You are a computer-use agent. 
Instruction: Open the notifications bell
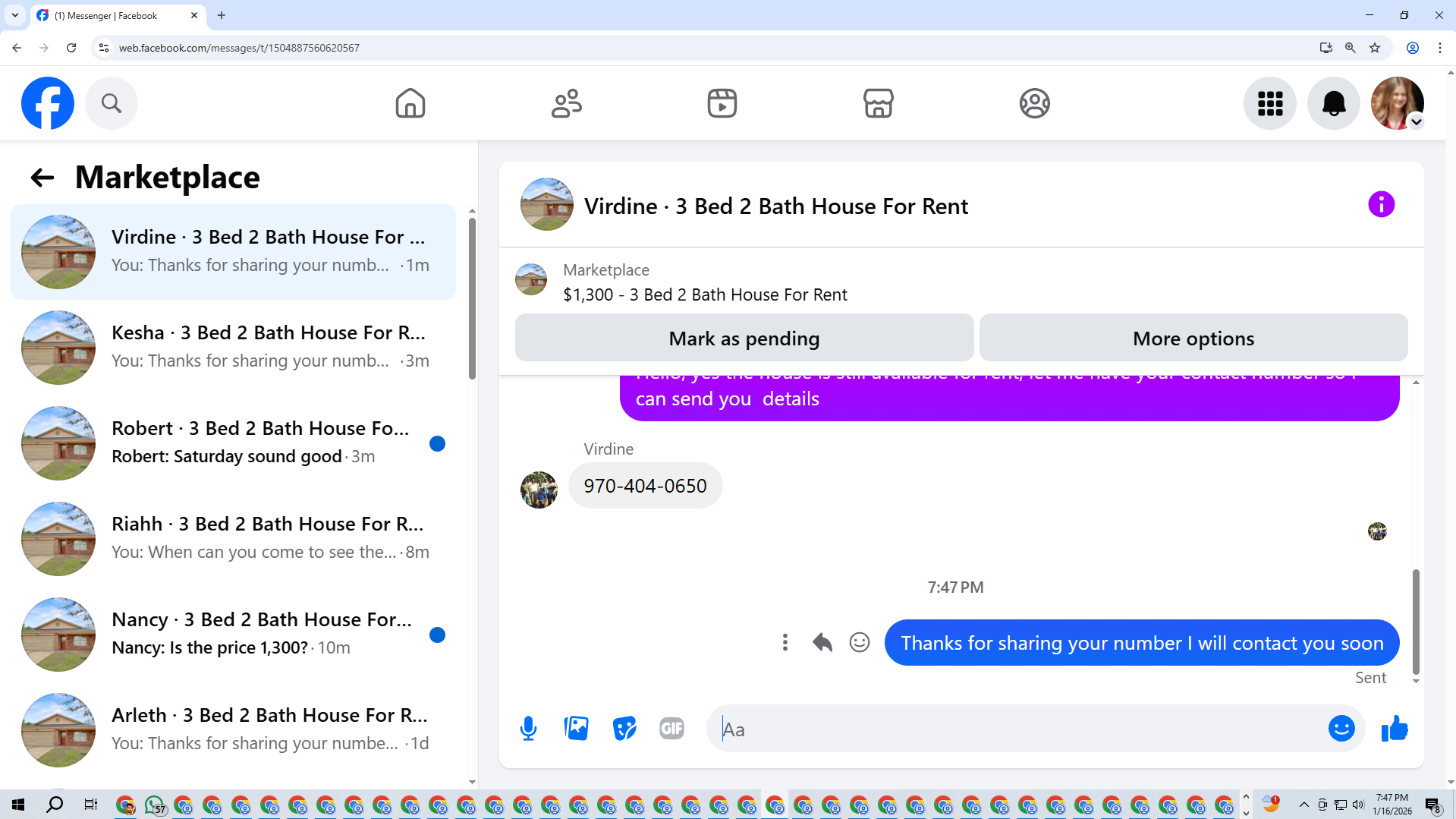click(1334, 103)
